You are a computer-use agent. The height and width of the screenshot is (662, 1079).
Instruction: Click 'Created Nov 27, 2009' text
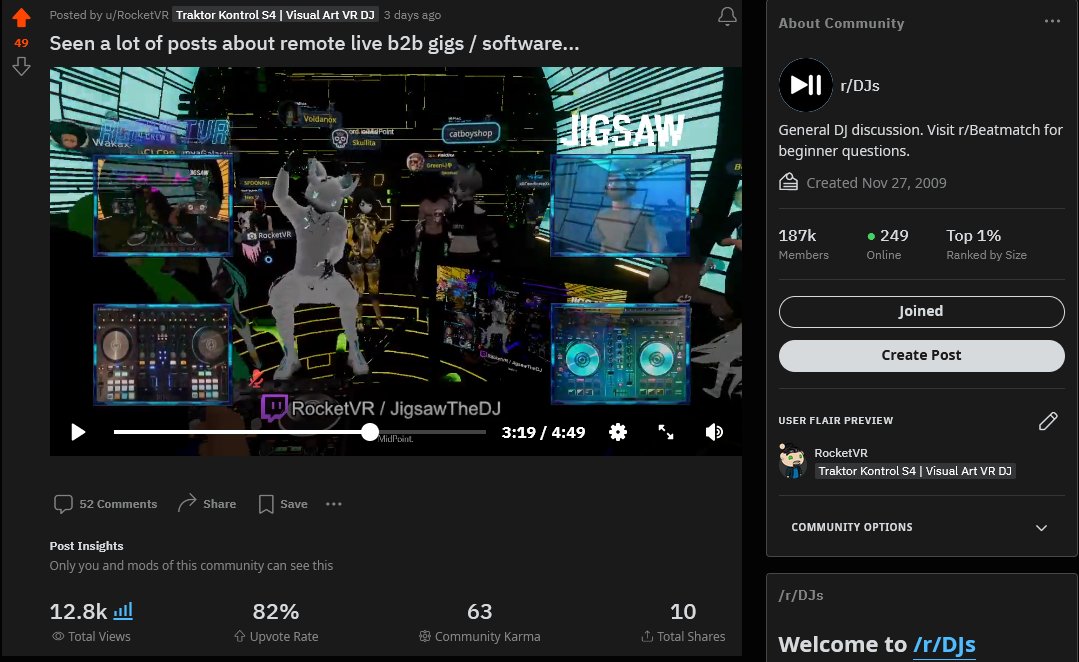tap(876, 183)
